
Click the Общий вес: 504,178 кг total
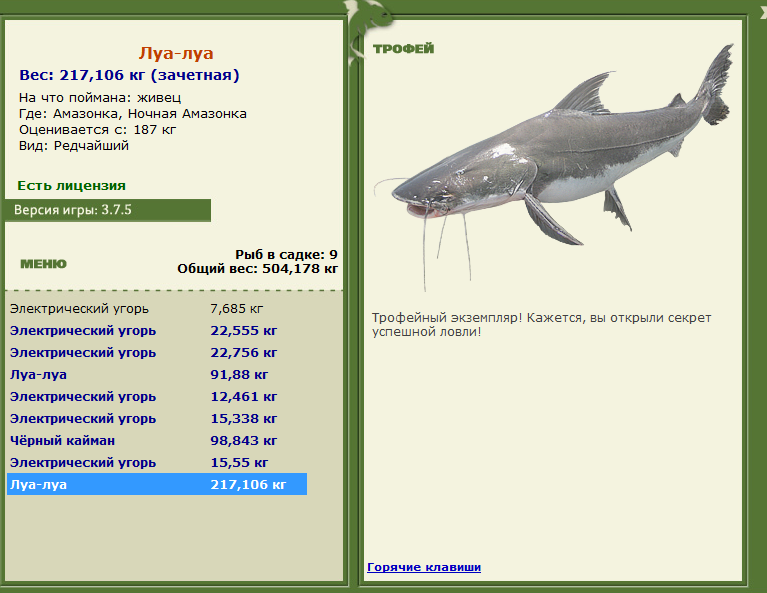coord(257,269)
